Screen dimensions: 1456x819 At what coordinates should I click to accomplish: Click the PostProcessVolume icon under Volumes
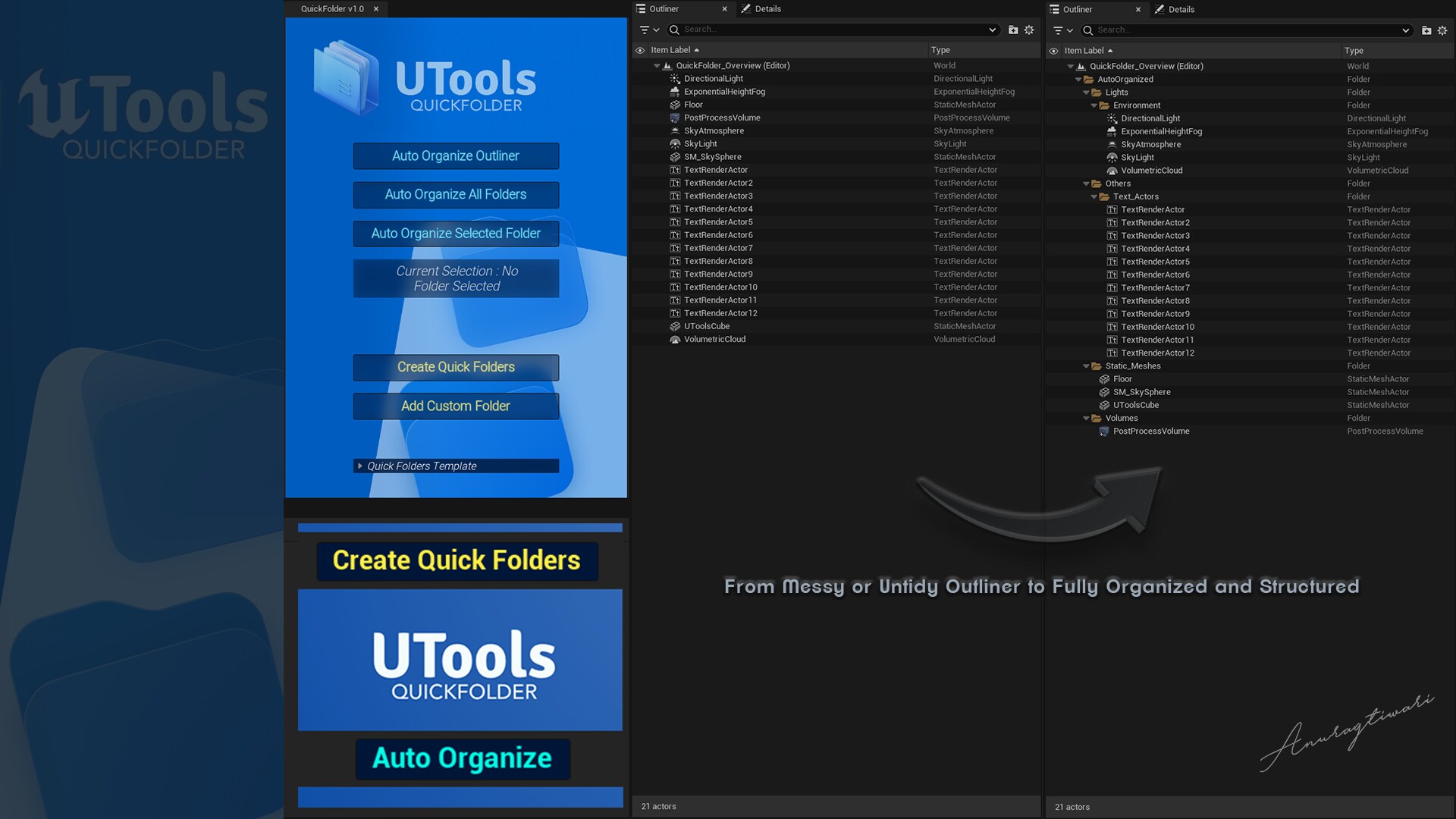pyautogui.click(x=1104, y=431)
